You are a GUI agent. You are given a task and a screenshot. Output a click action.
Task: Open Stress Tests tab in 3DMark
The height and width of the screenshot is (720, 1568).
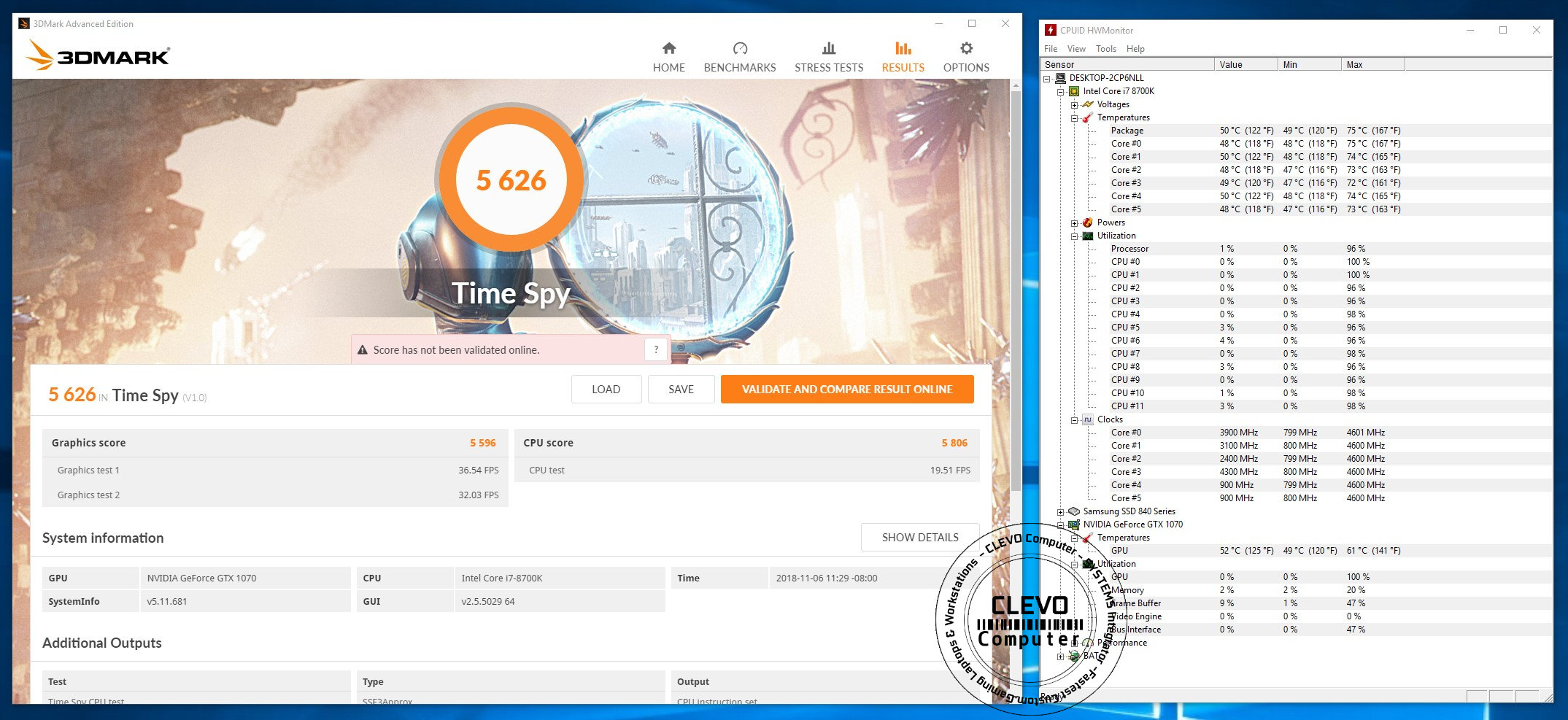click(x=828, y=58)
